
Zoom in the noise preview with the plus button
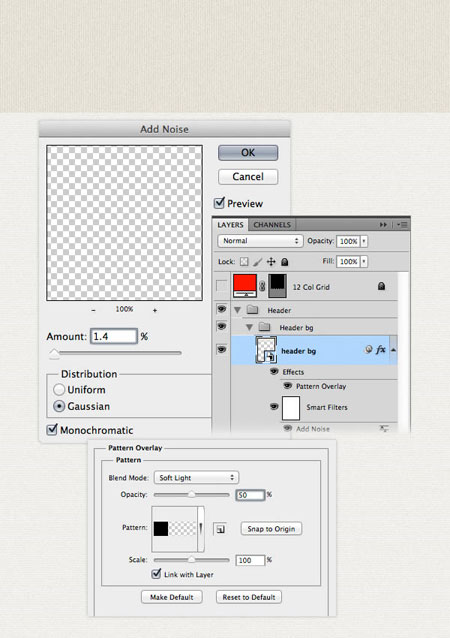point(155,310)
